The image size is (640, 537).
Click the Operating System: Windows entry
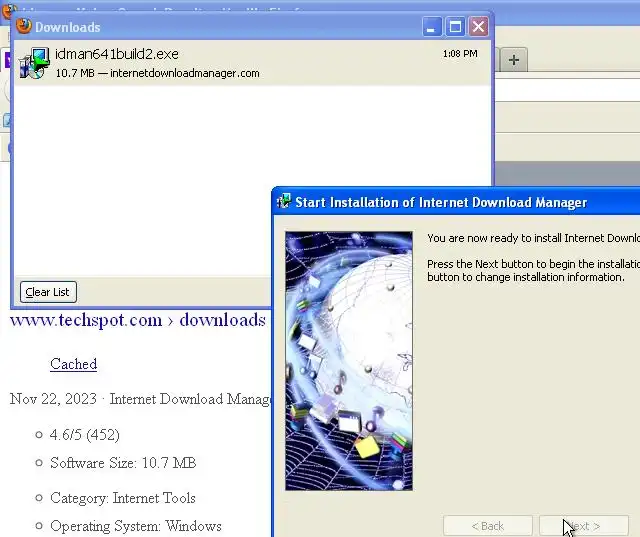click(x=136, y=526)
